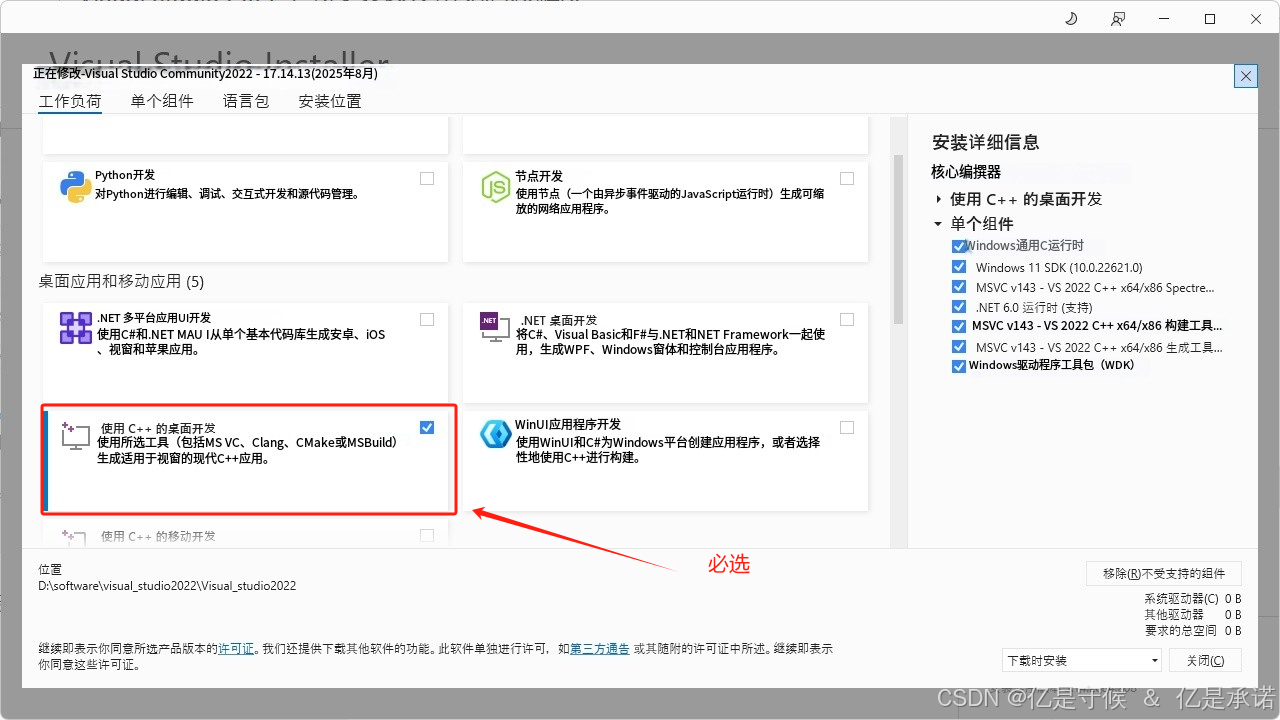Uncheck .NET 6.0 运行时 (支持) component
Screen dimensions: 1280x720
(959, 307)
